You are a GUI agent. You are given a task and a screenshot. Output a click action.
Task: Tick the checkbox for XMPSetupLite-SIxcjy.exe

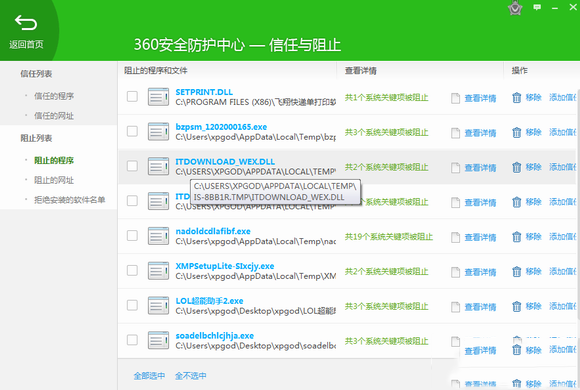click(132, 270)
